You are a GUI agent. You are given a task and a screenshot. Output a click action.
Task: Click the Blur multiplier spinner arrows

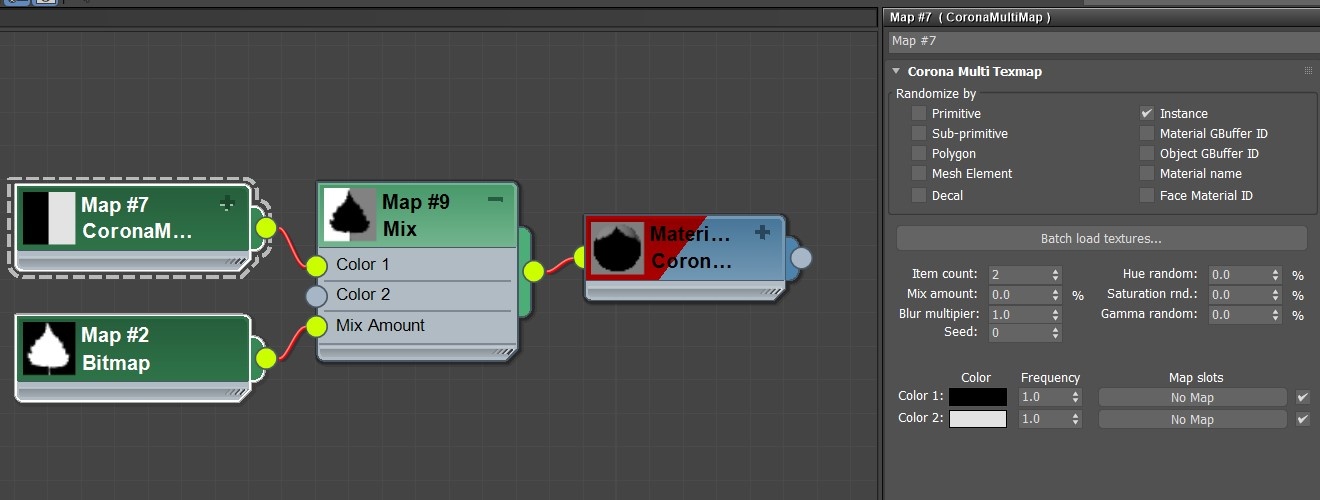(x=1055, y=314)
